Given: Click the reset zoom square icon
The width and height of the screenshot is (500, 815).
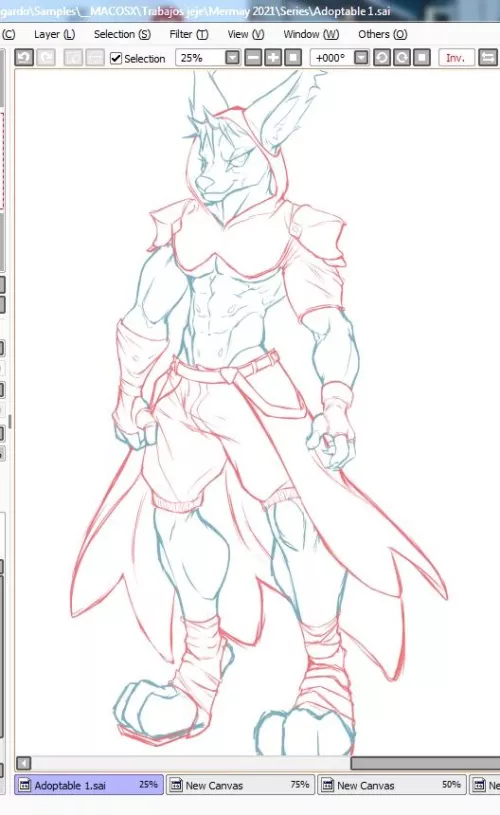Looking at the screenshot, I should (293, 57).
